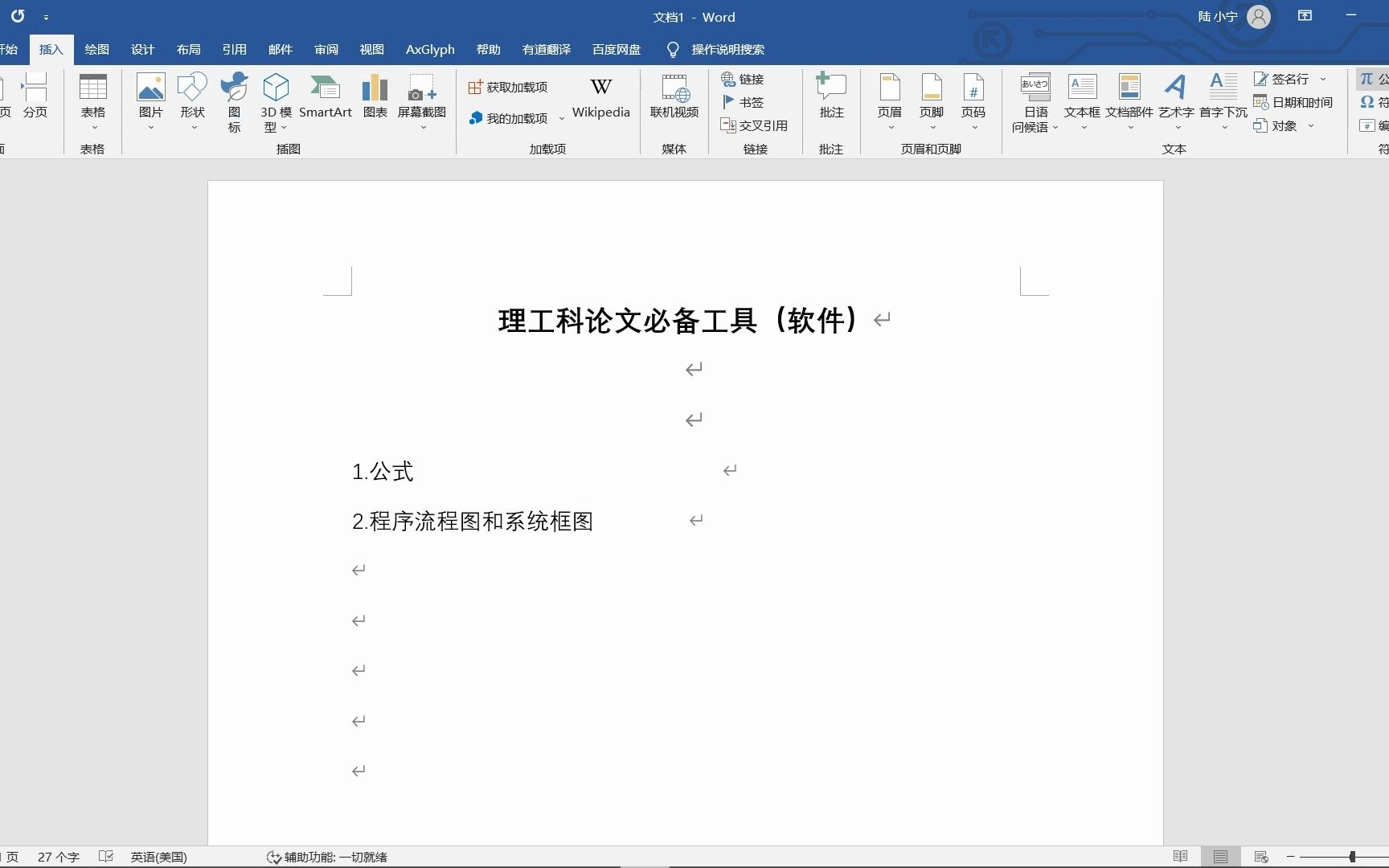Insert a chart with 图表
Viewport: 1389px width, 868px height.
point(375,96)
